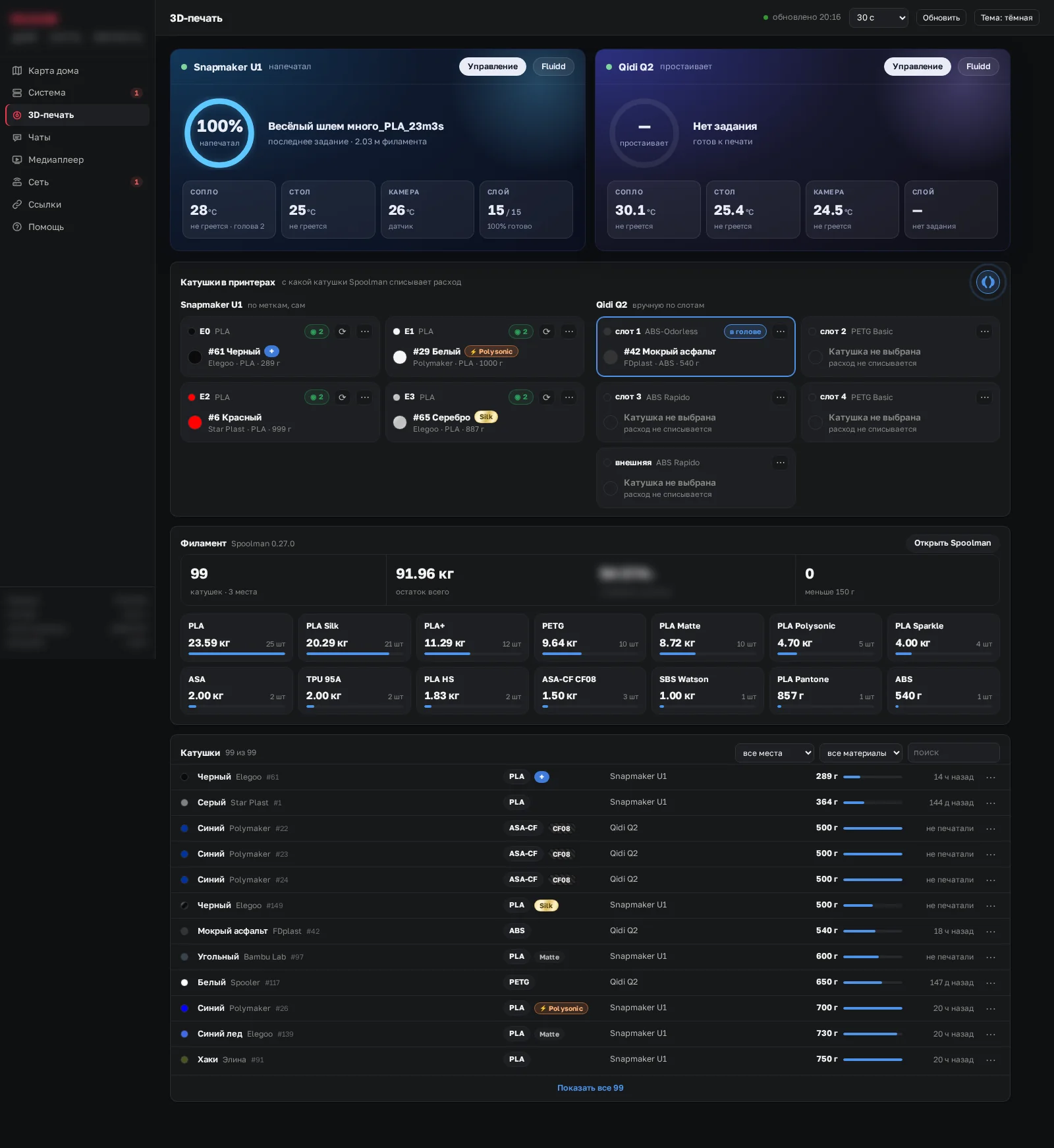Open the row menu for Хаки Элина #91
Screen dimensions: 1054x1148
(x=991, y=1060)
